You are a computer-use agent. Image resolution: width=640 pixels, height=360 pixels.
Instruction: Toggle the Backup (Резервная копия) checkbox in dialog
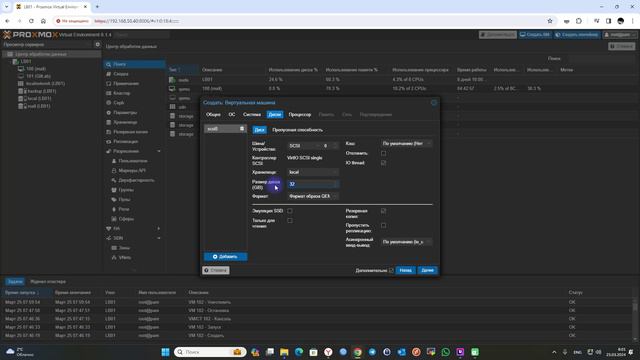pos(383,211)
